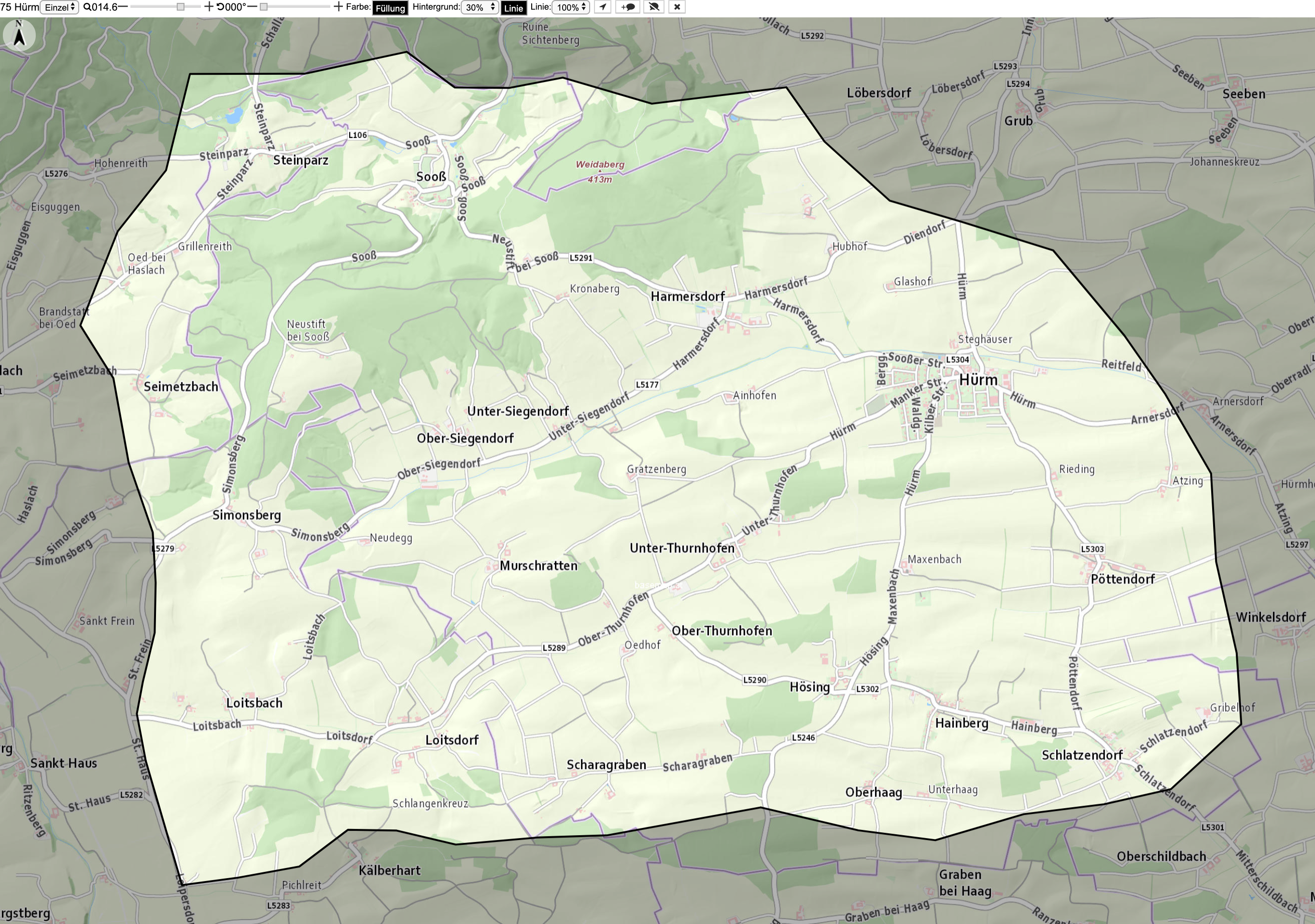Click the Füllung color button

(390, 8)
